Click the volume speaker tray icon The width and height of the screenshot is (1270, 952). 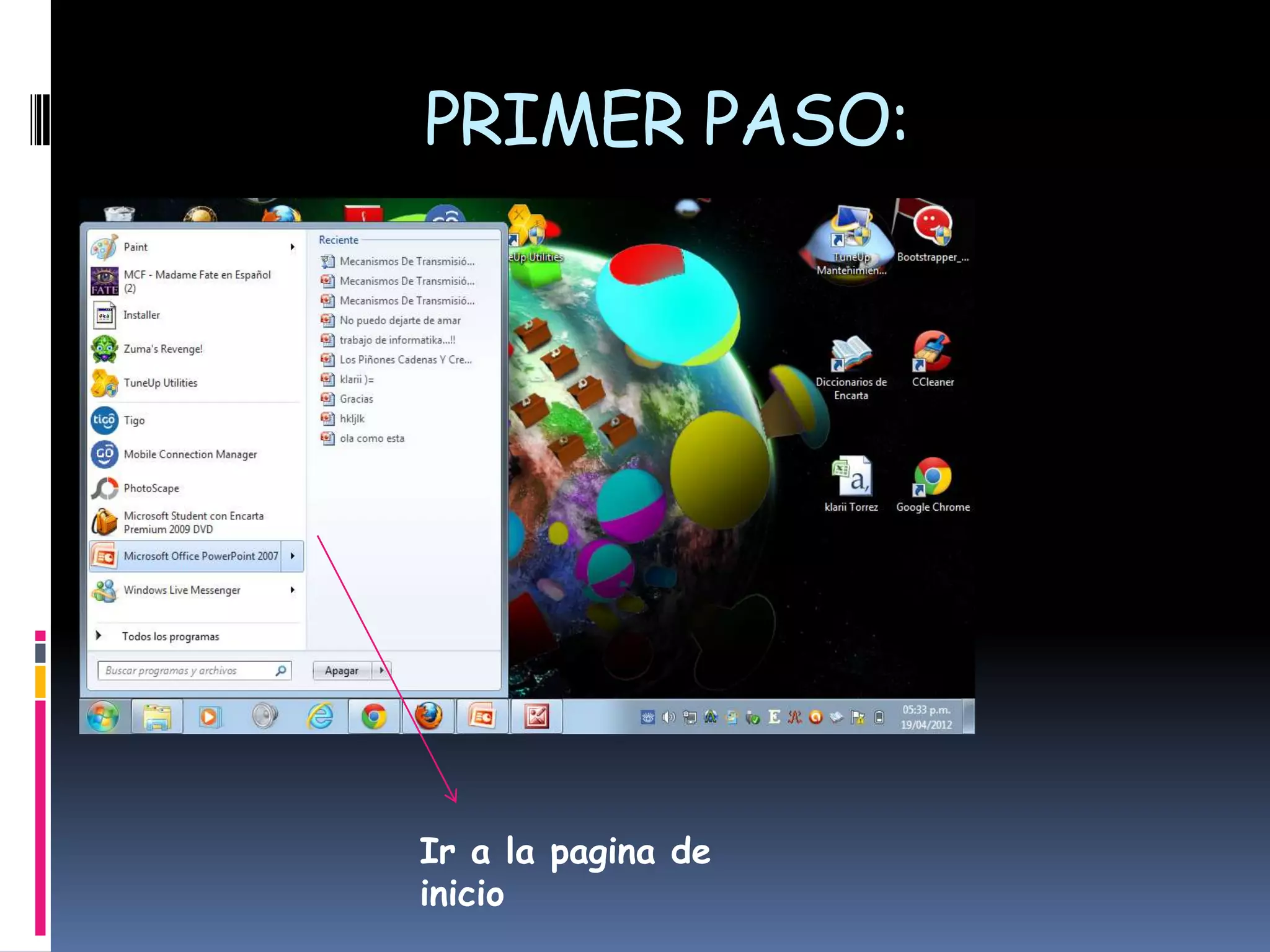point(668,718)
